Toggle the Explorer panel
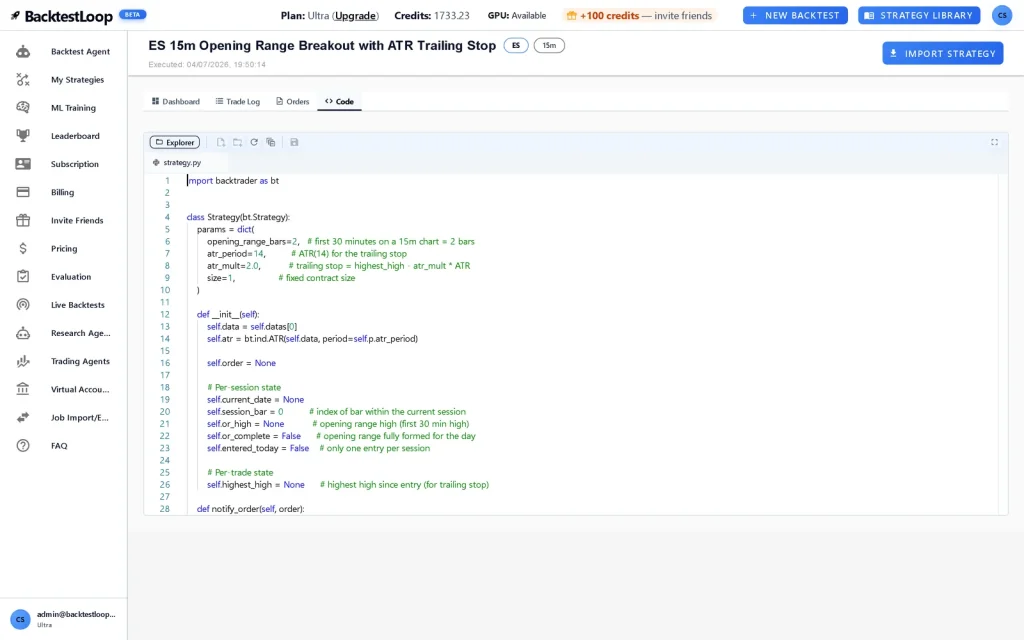Screen dimensions: 1024x640 (x=174, y=142)
